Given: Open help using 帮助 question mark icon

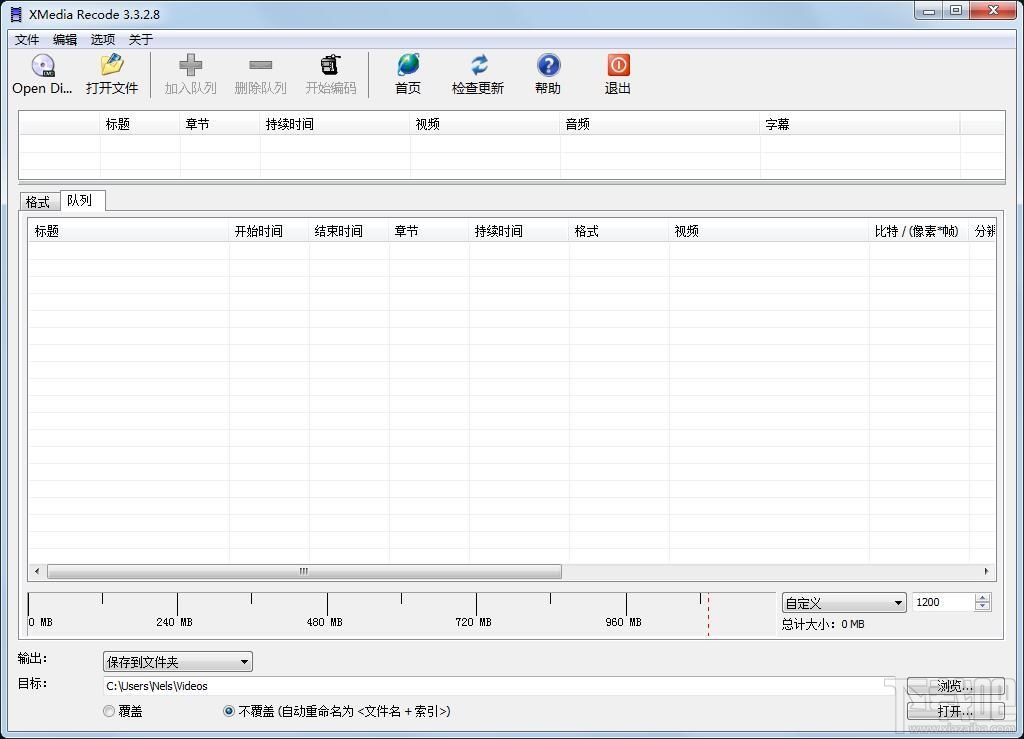Looking at the screenshot, I should point(547,70).
